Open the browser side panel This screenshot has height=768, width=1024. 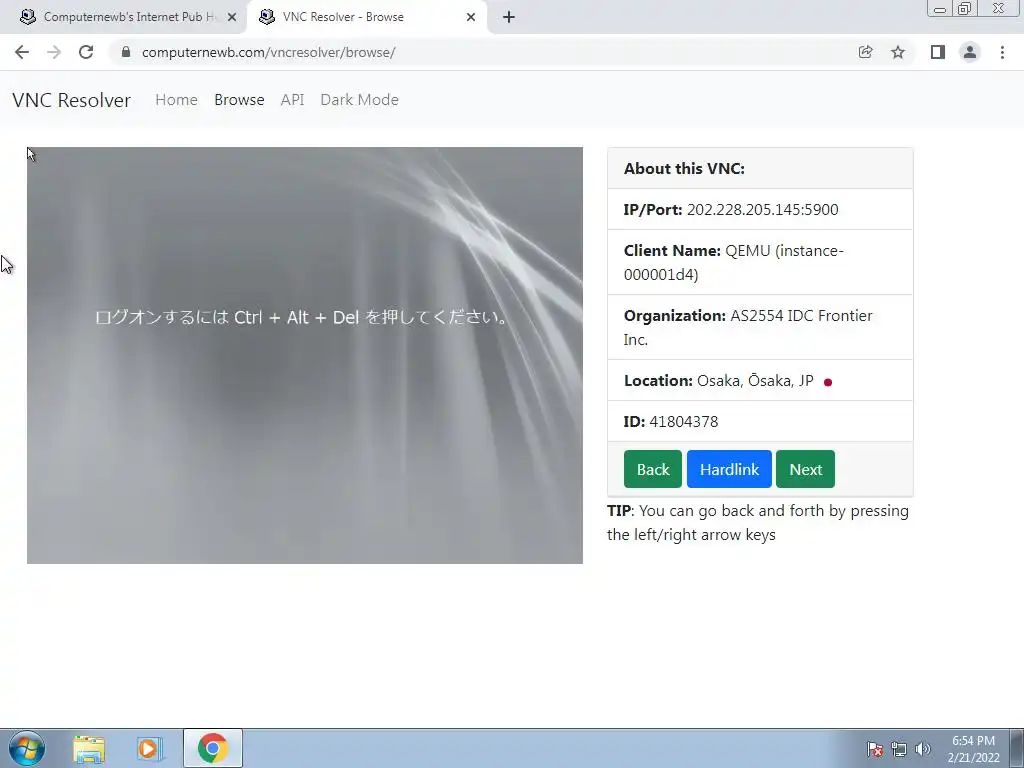click(938, 52)
